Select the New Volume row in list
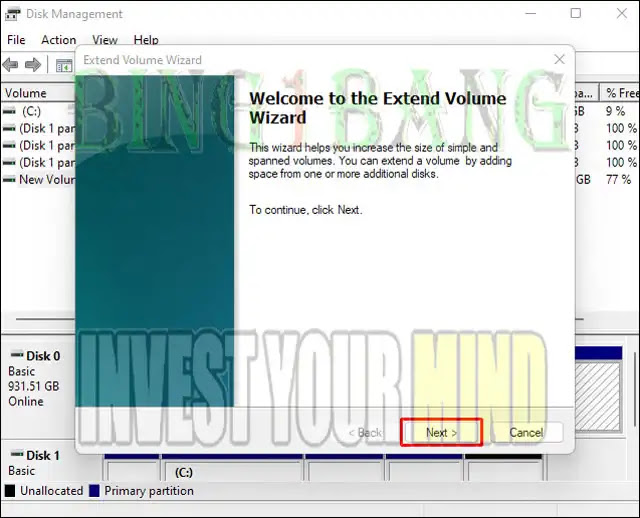640x518 pixels. tap(39, 179)
